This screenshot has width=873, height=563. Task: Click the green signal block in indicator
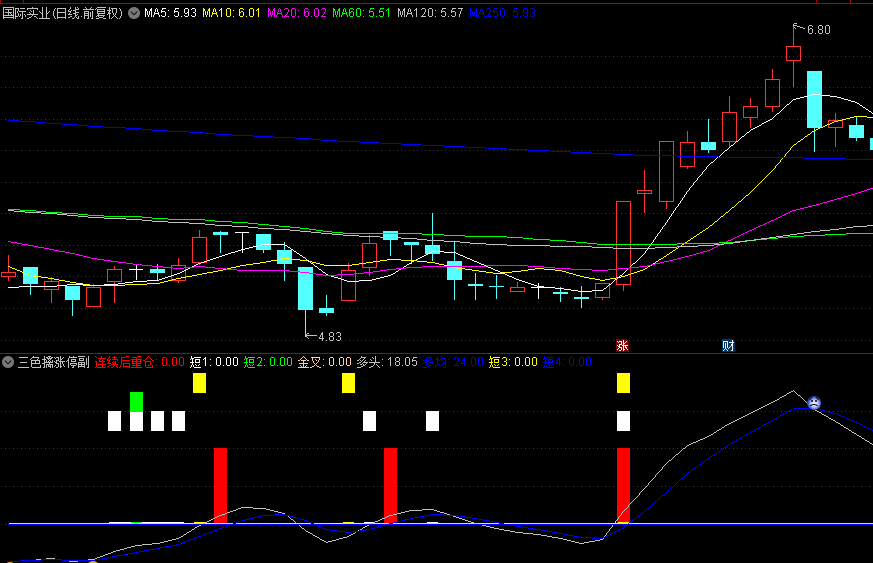(136, 402)
